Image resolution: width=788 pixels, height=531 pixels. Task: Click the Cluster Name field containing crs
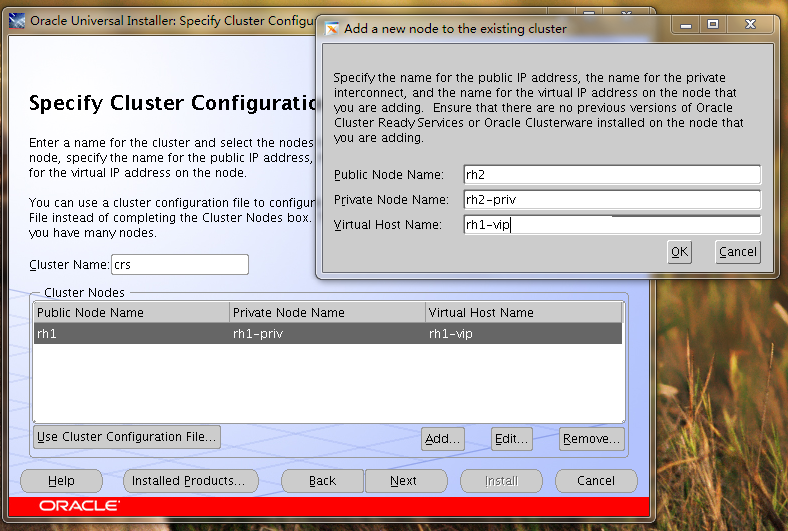click(x=180, y=265)
